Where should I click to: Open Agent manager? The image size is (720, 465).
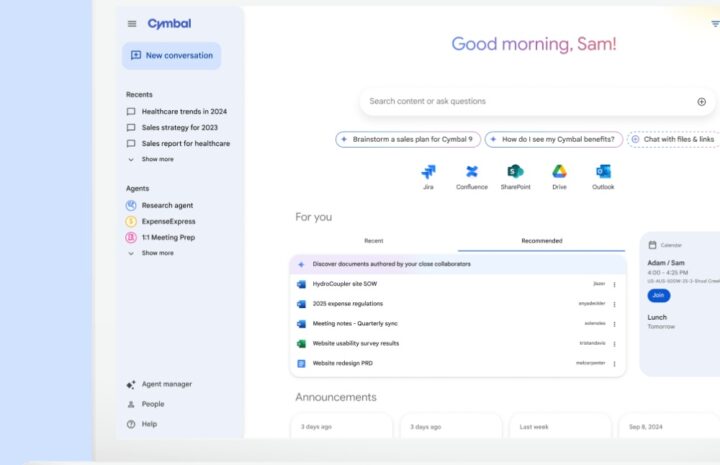click(159, 384)
